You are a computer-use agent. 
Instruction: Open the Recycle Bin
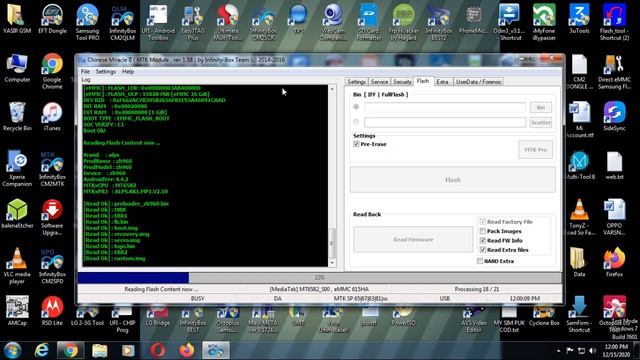click(x=17, y=116)
